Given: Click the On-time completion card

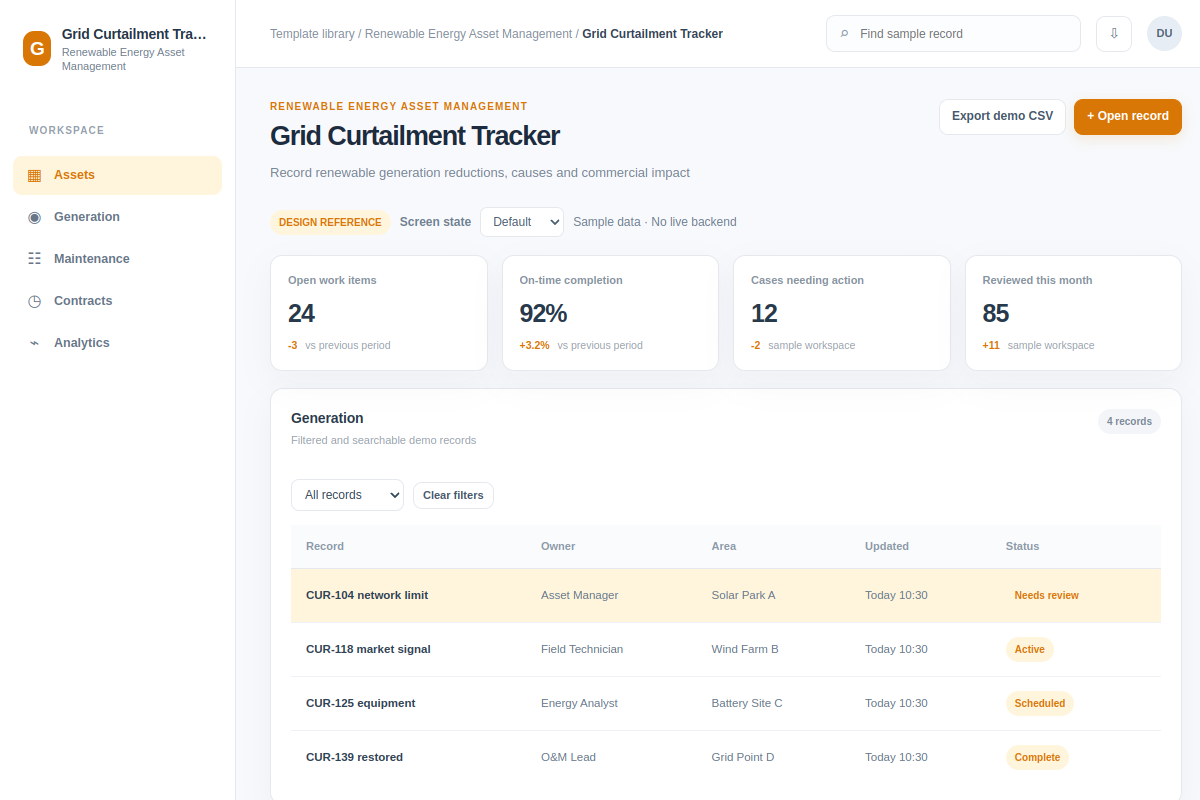Looking at the screenshot, I should pos(610,313).
